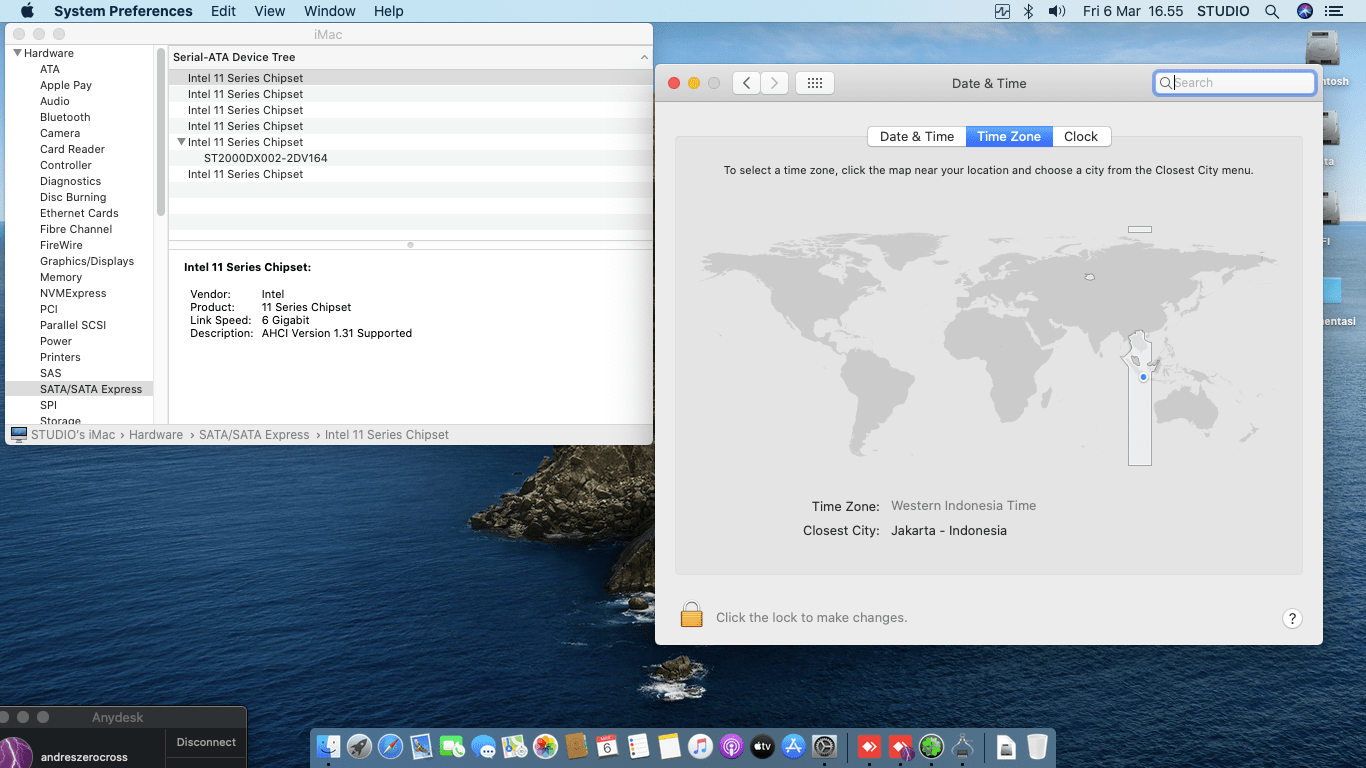Launch FaceTime from the Dock
Screen dimensions: 1366x768
click(x=452, y=746)
